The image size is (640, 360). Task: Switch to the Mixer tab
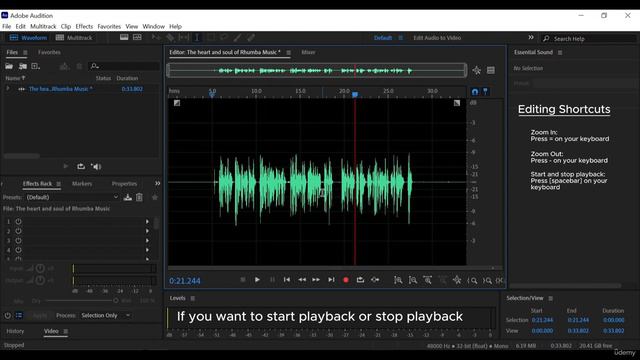coord(308,52)
